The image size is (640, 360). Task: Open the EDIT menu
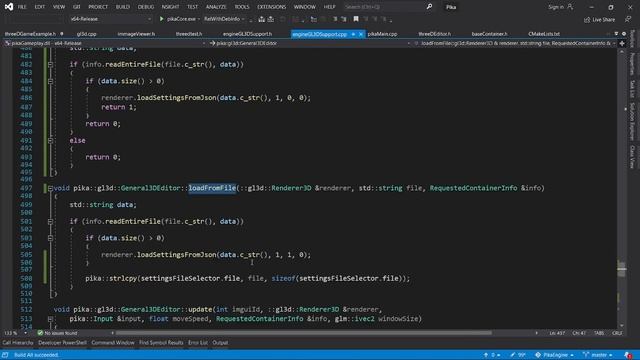[40, 7]
